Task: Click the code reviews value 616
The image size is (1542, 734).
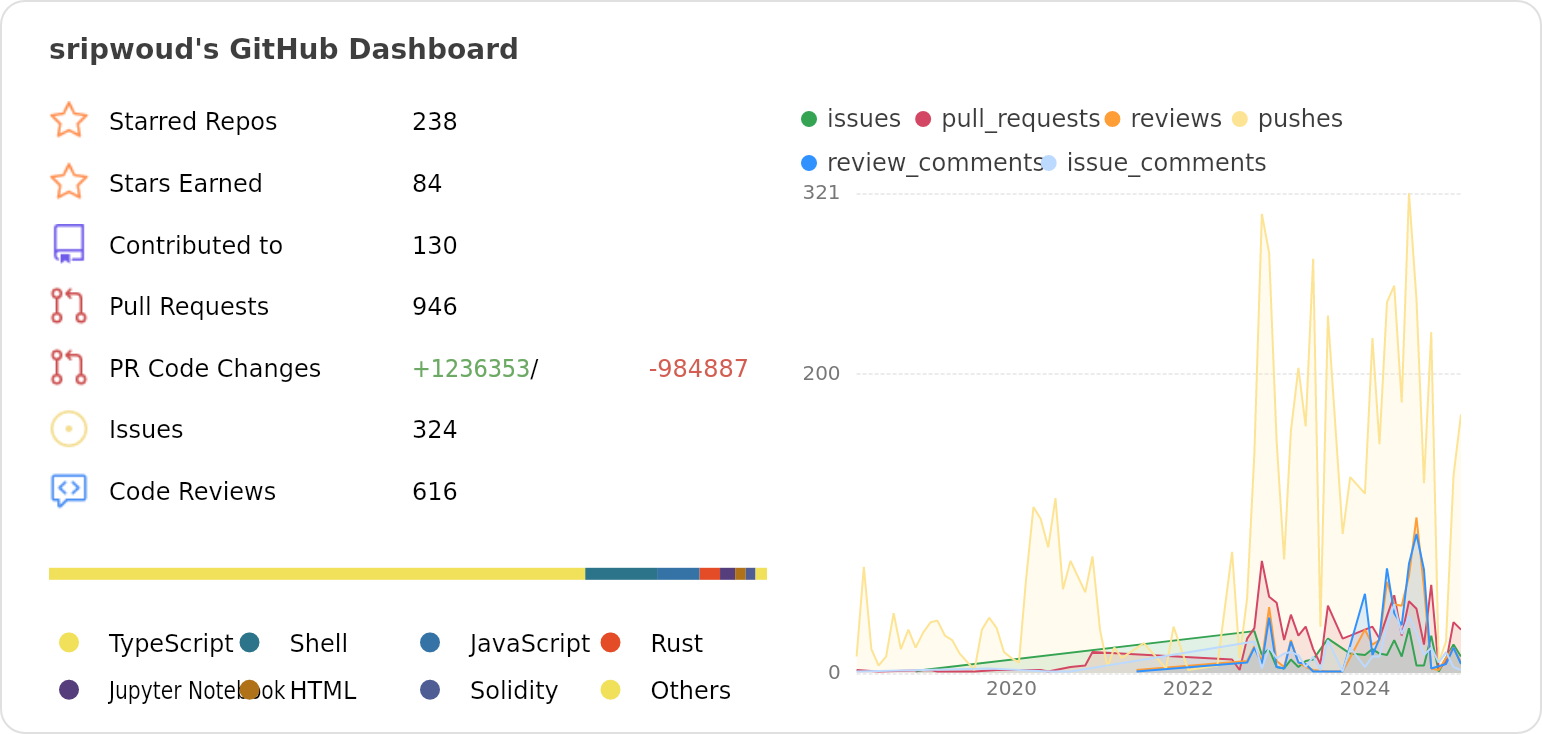Action: tap(435, 492)
